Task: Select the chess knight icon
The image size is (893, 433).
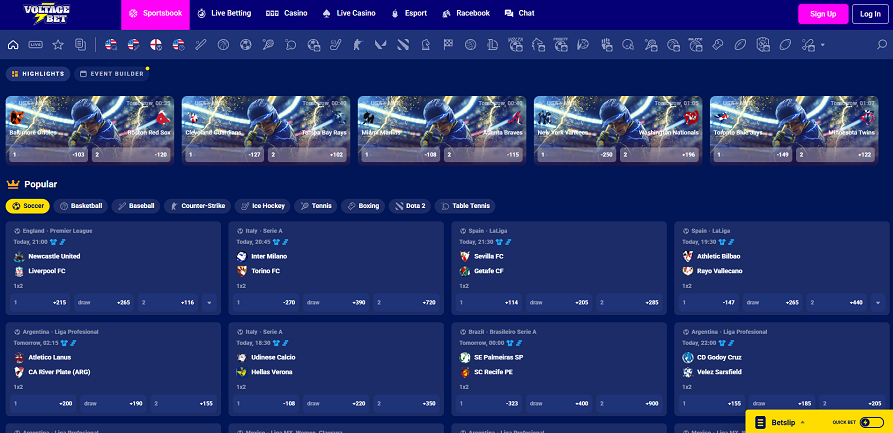Action: tap(425, 44)
